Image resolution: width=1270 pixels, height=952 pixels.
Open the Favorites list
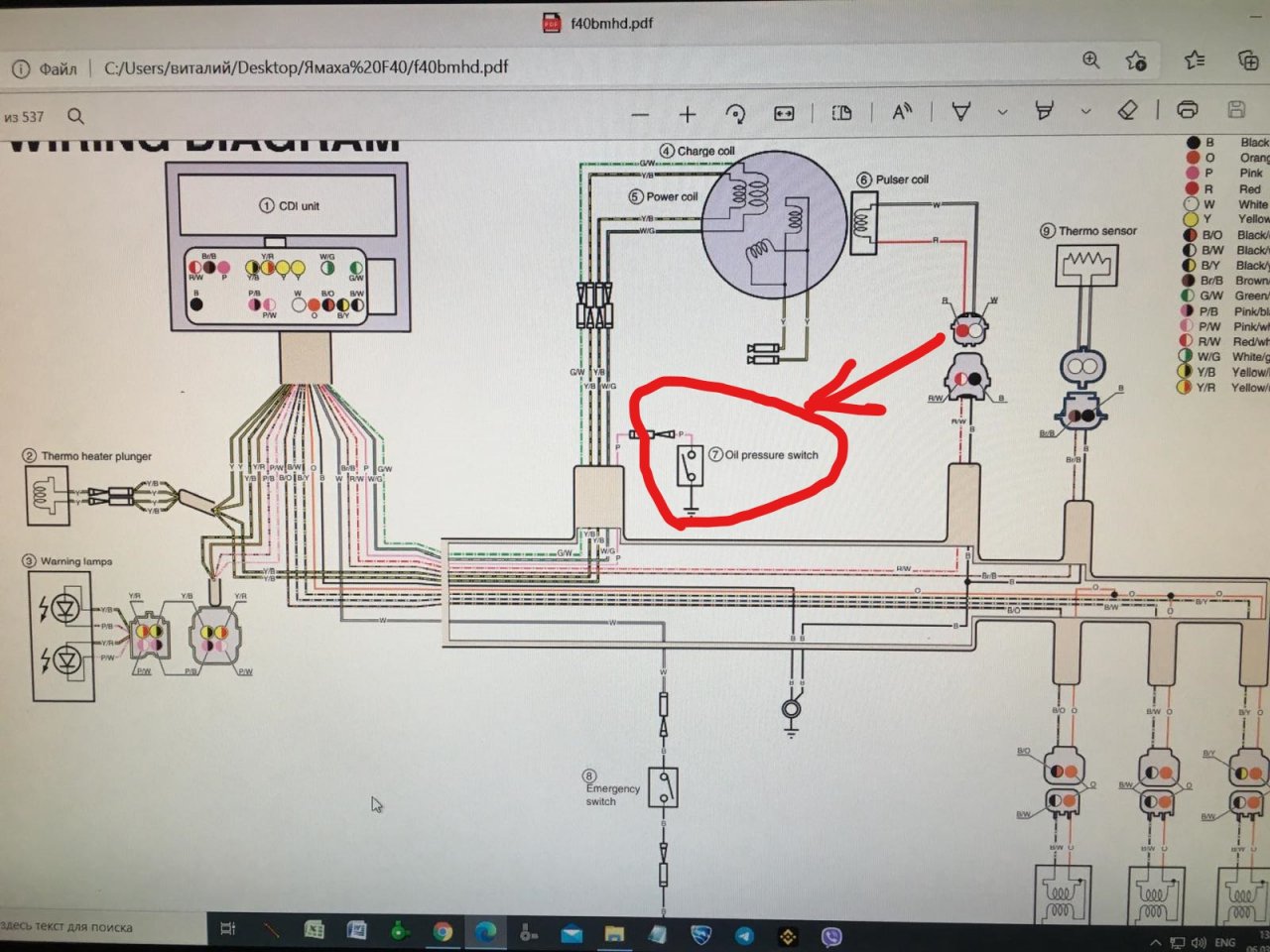click(1195, 60)
